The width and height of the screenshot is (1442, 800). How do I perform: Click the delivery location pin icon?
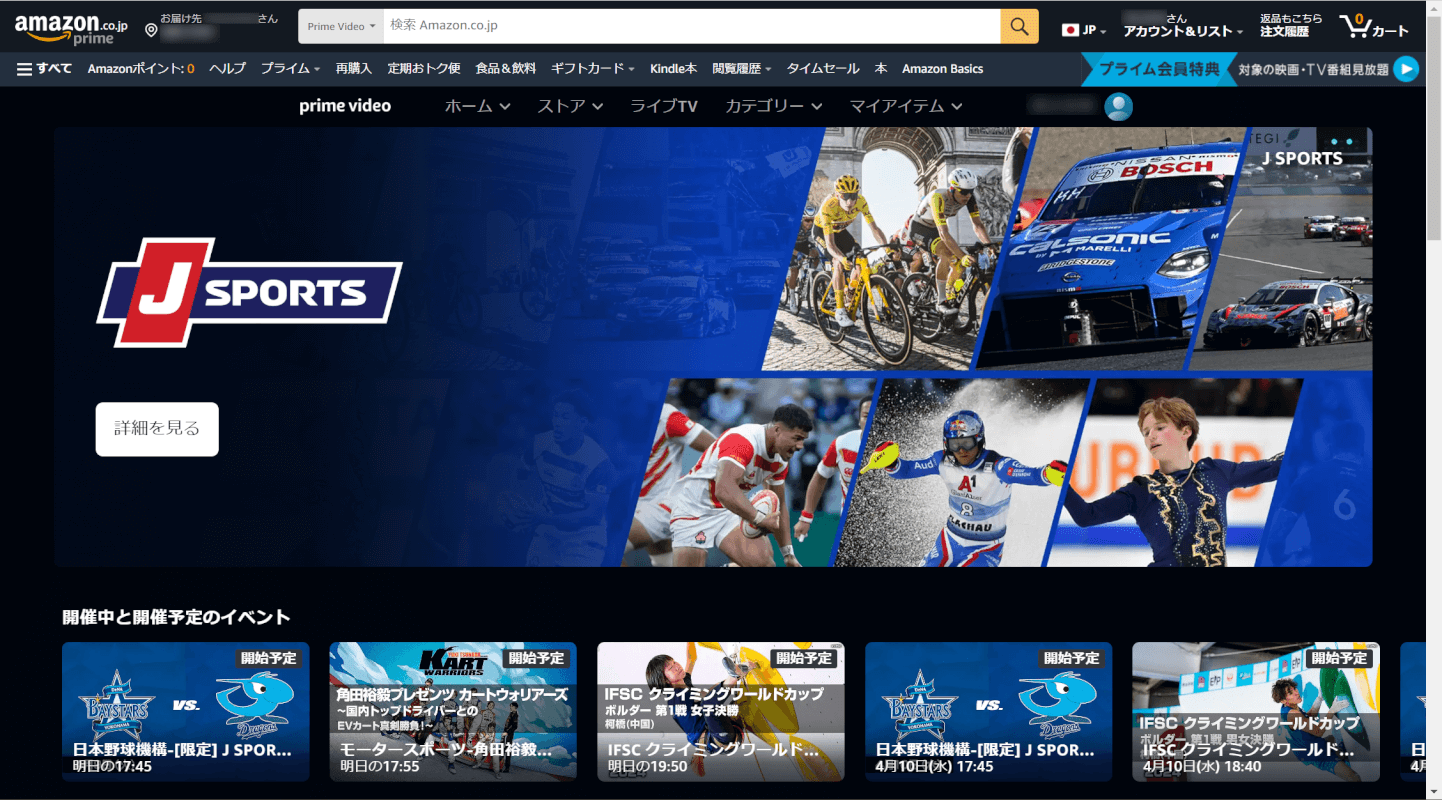151,30
